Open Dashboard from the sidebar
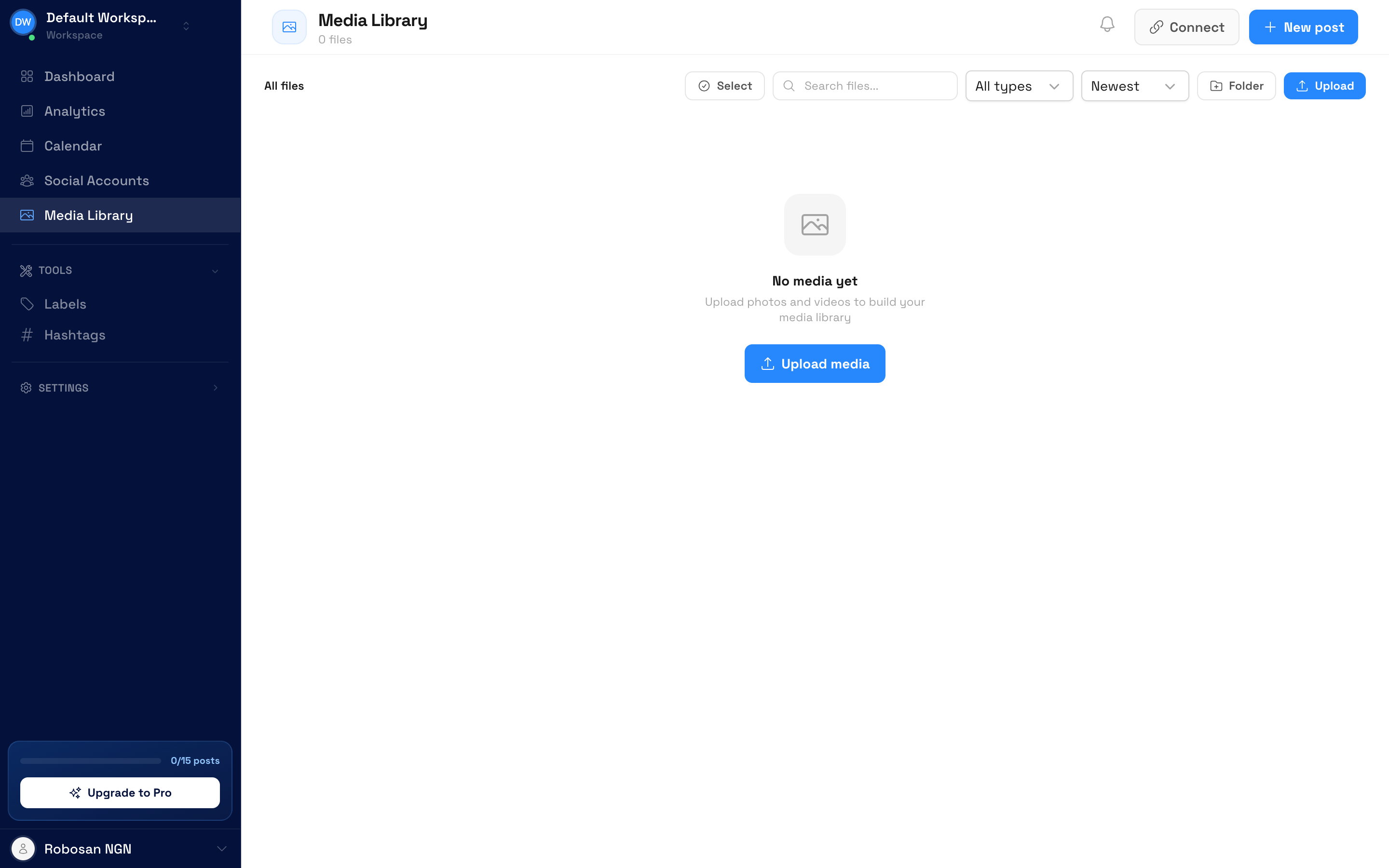1389x868 pixels. point(79,76)
